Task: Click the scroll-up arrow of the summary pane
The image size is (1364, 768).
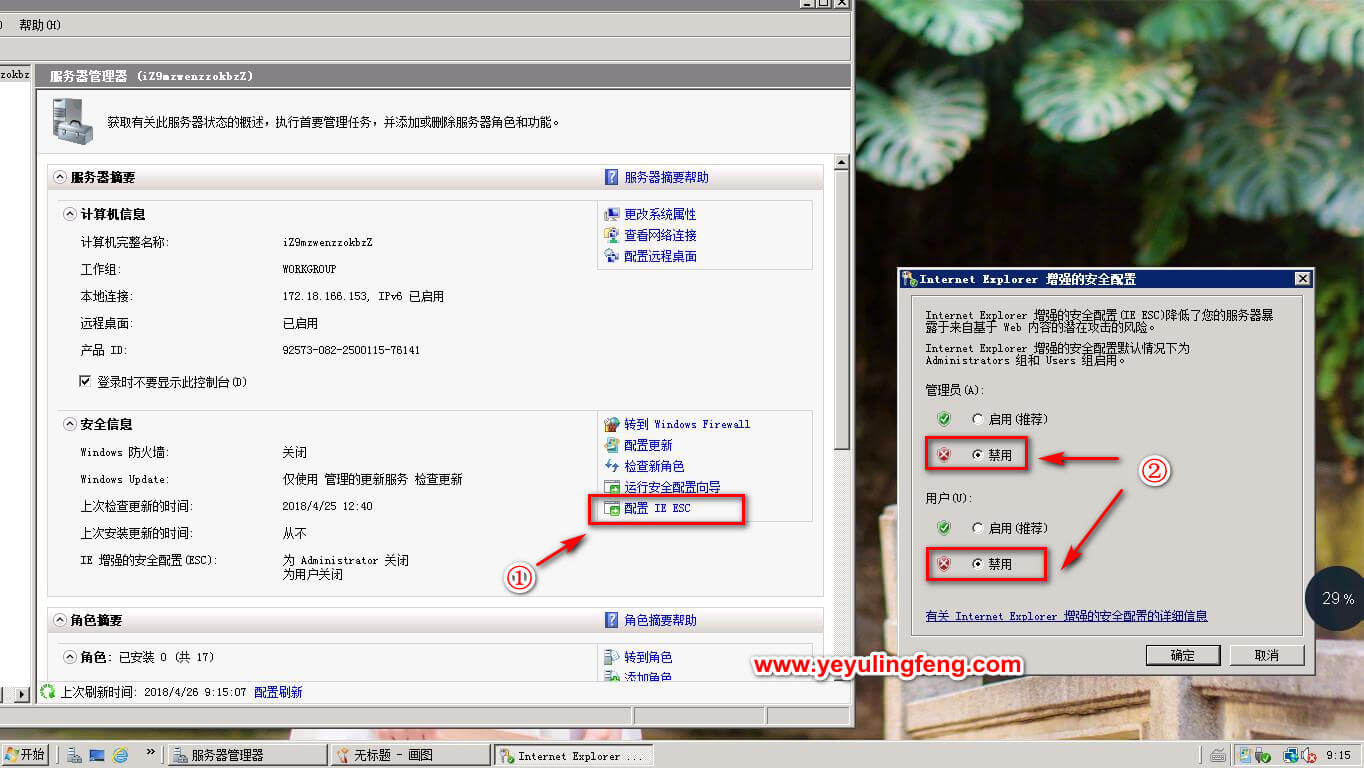Action: (842, 163)
